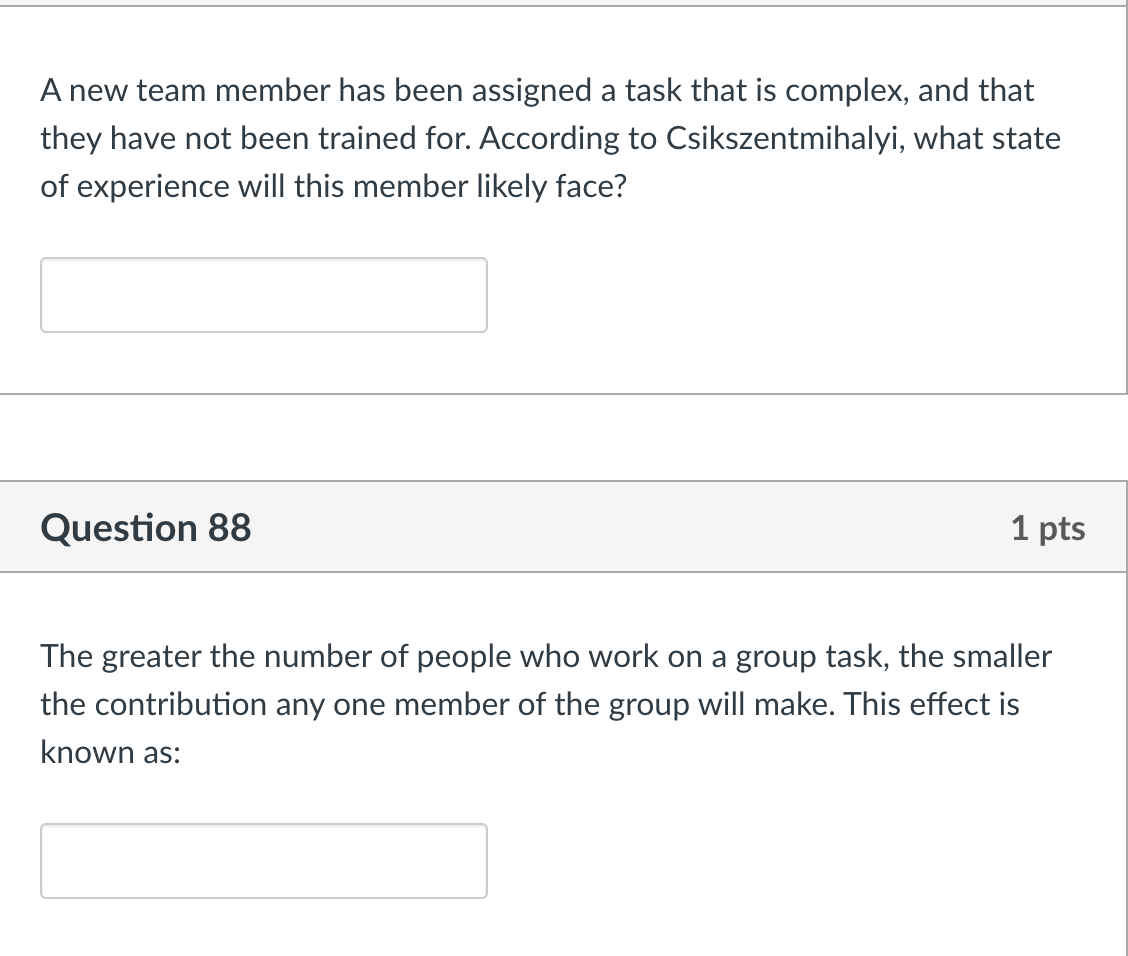
Task: Click the words 'This effect is'
Action: point(931,704)
